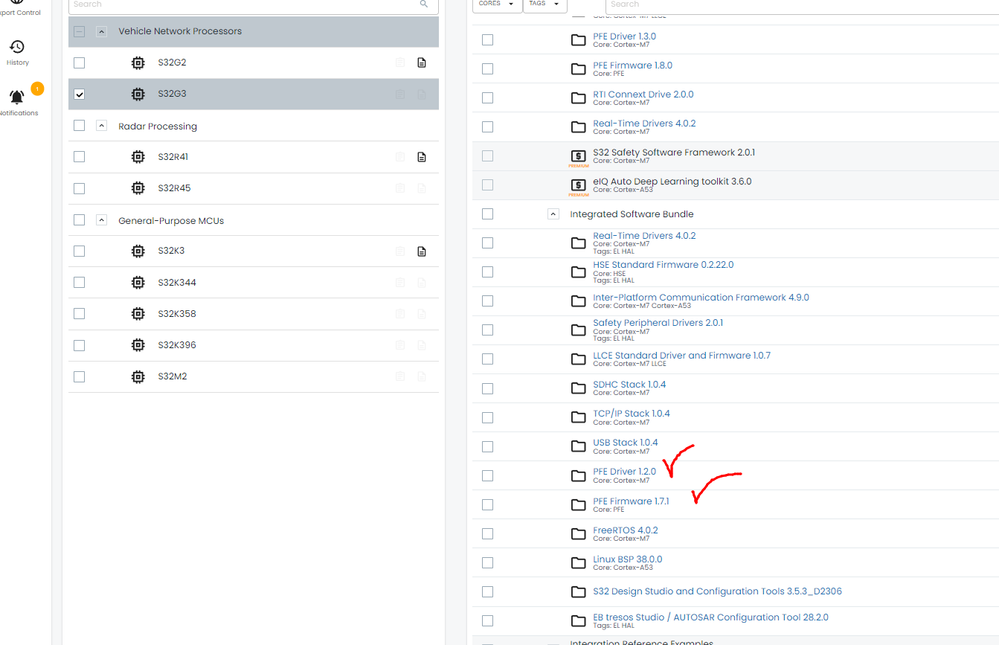Click the left panel search field
Viewport: 999px width, 645px height.
[253, 5]
